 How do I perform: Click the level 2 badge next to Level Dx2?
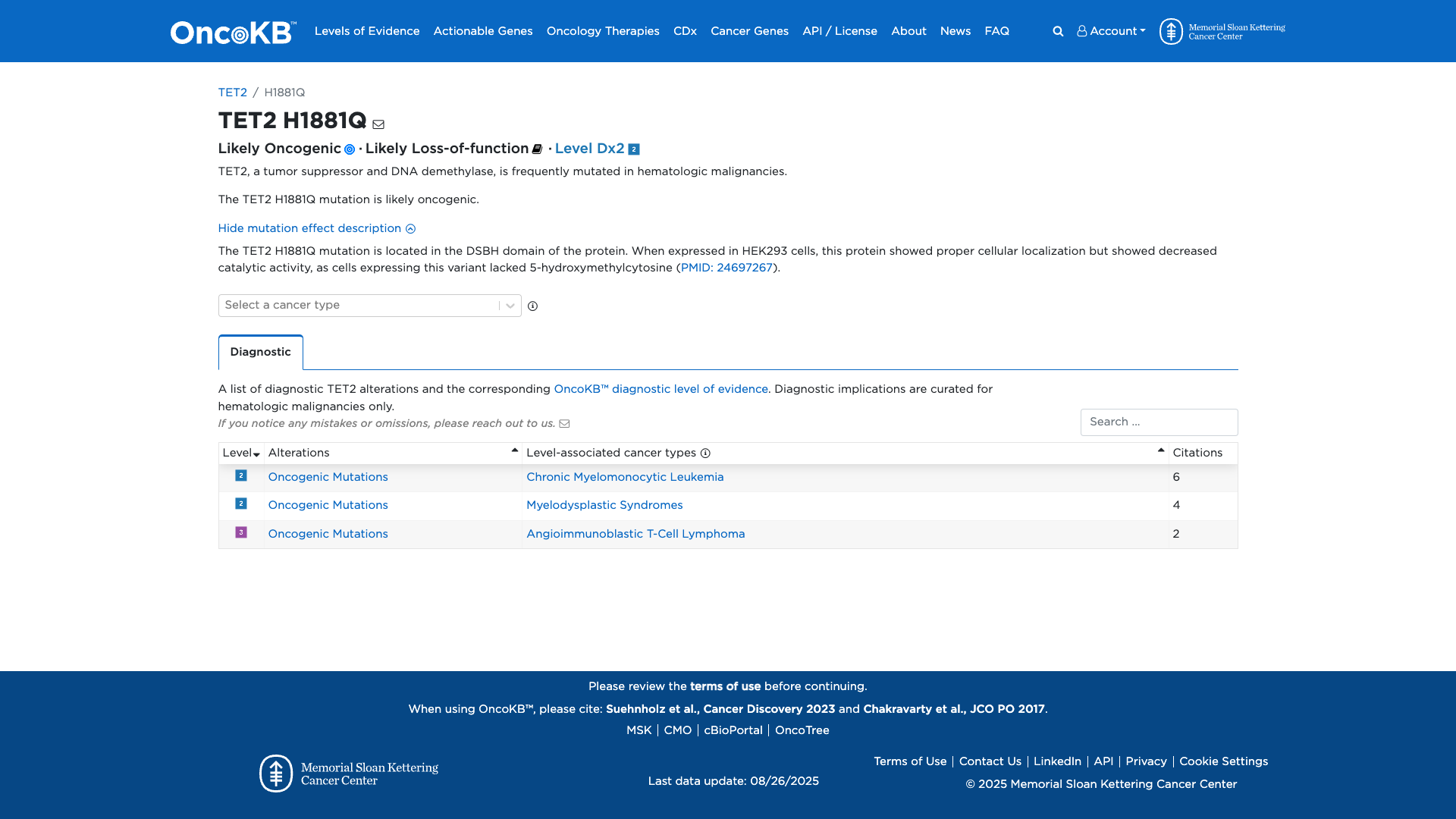point(634,149)
